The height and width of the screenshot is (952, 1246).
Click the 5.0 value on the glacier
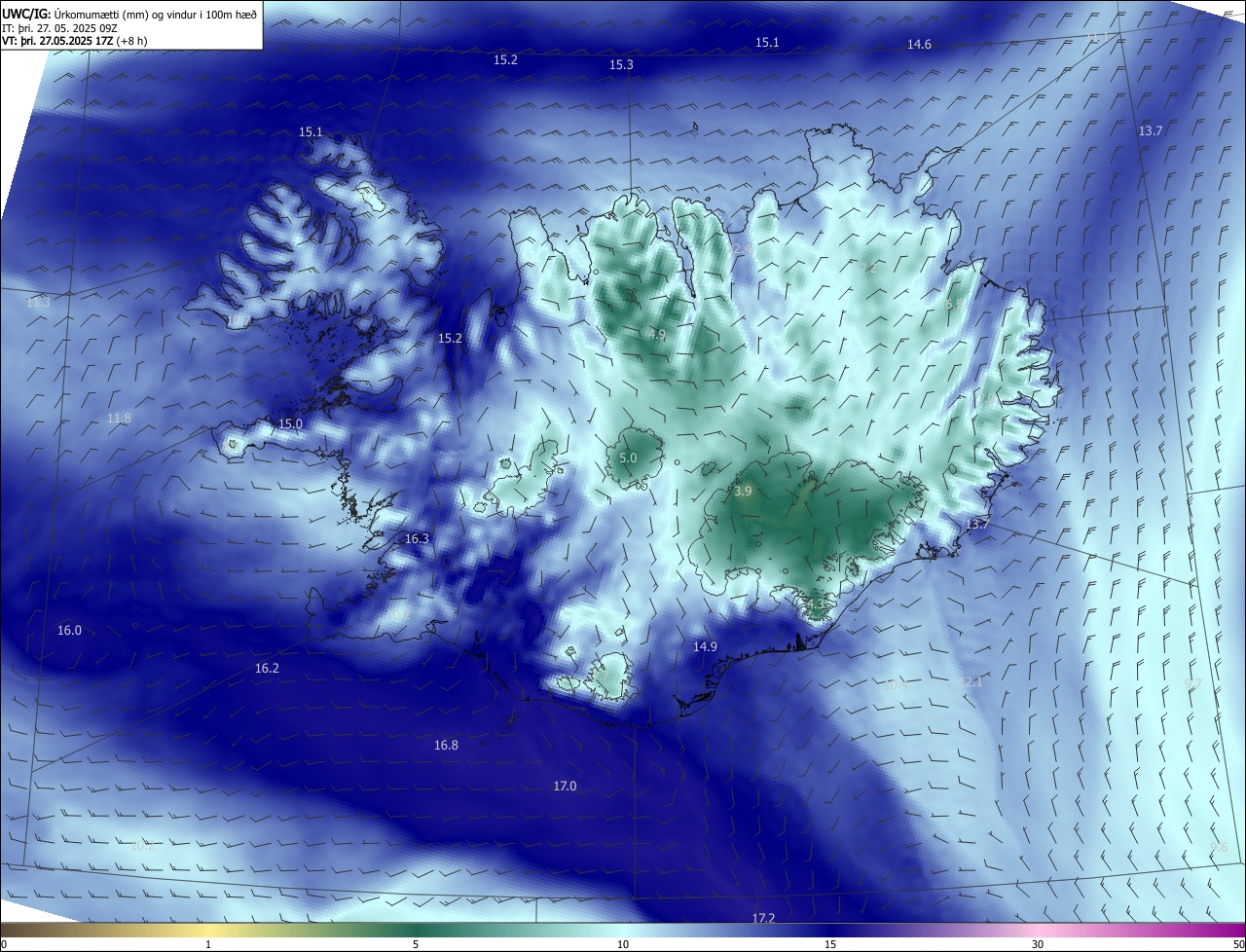click(x=628, y=458)
